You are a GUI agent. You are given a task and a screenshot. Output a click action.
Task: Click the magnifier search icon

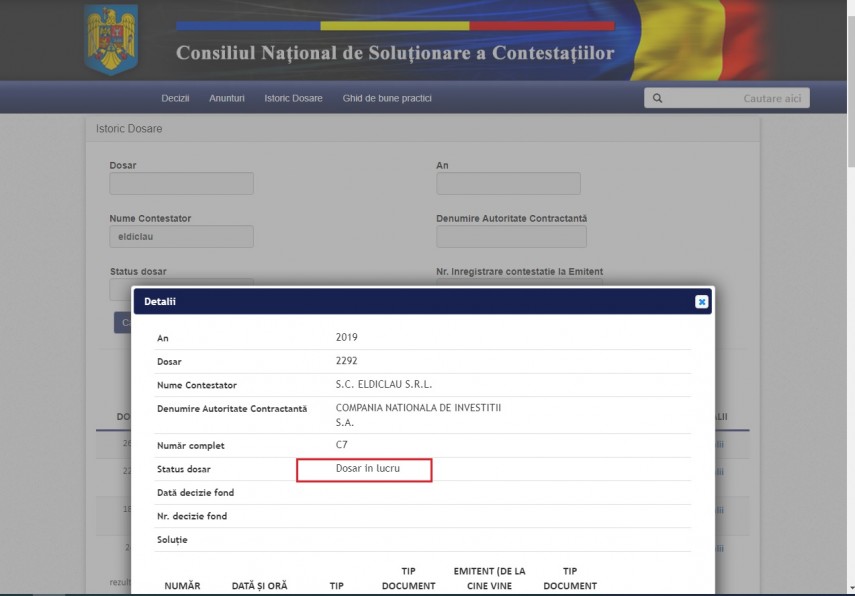click(657, 98)
